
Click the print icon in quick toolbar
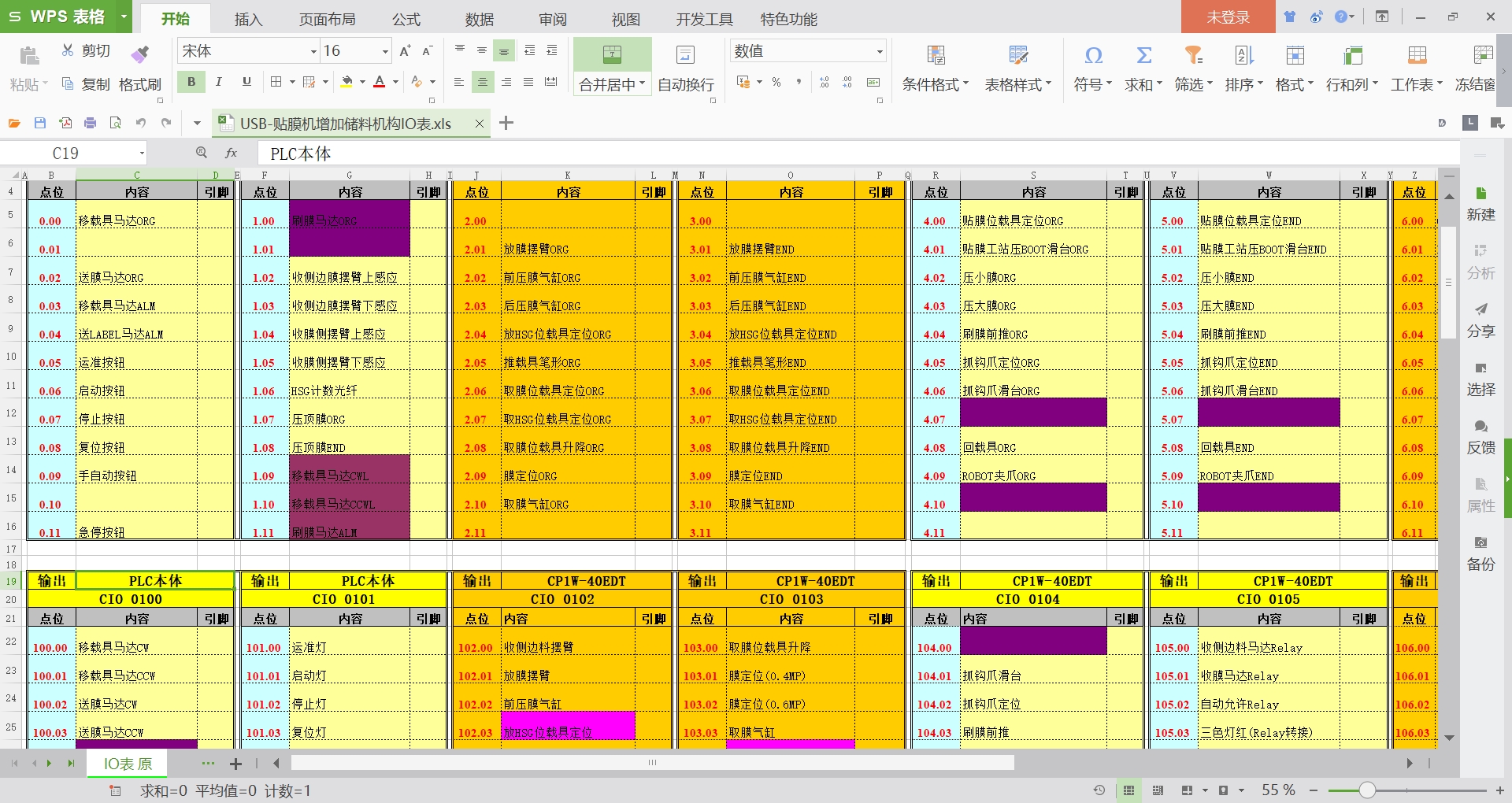[x=91, y=123]
